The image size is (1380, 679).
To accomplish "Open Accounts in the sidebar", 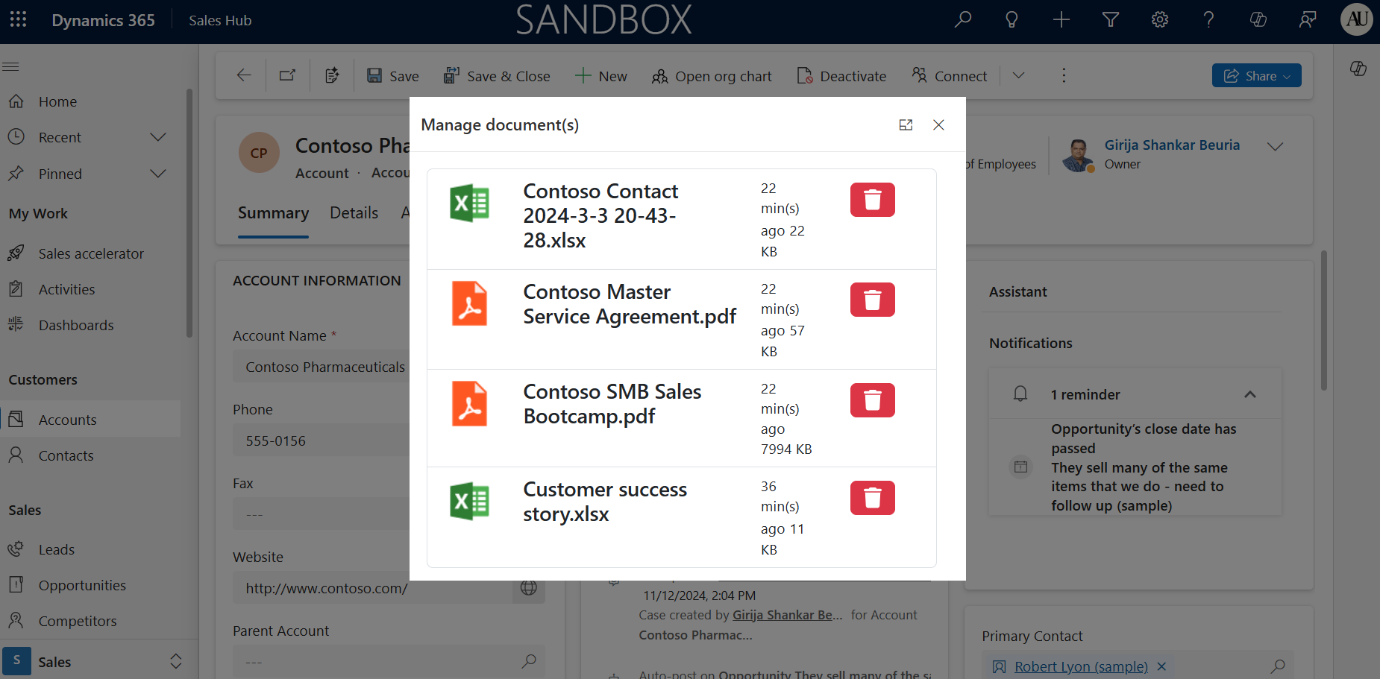I will (x=91, y=420).
